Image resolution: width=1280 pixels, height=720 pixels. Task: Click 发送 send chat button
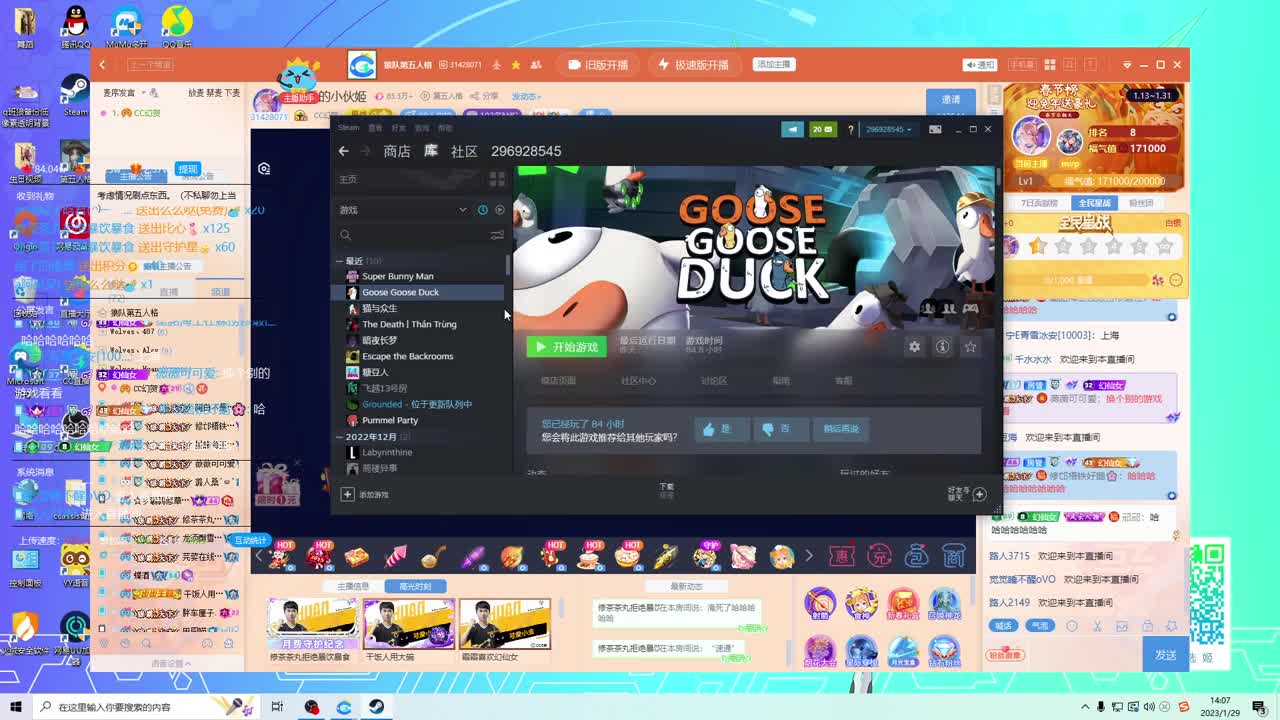(x=1166, y=655)
